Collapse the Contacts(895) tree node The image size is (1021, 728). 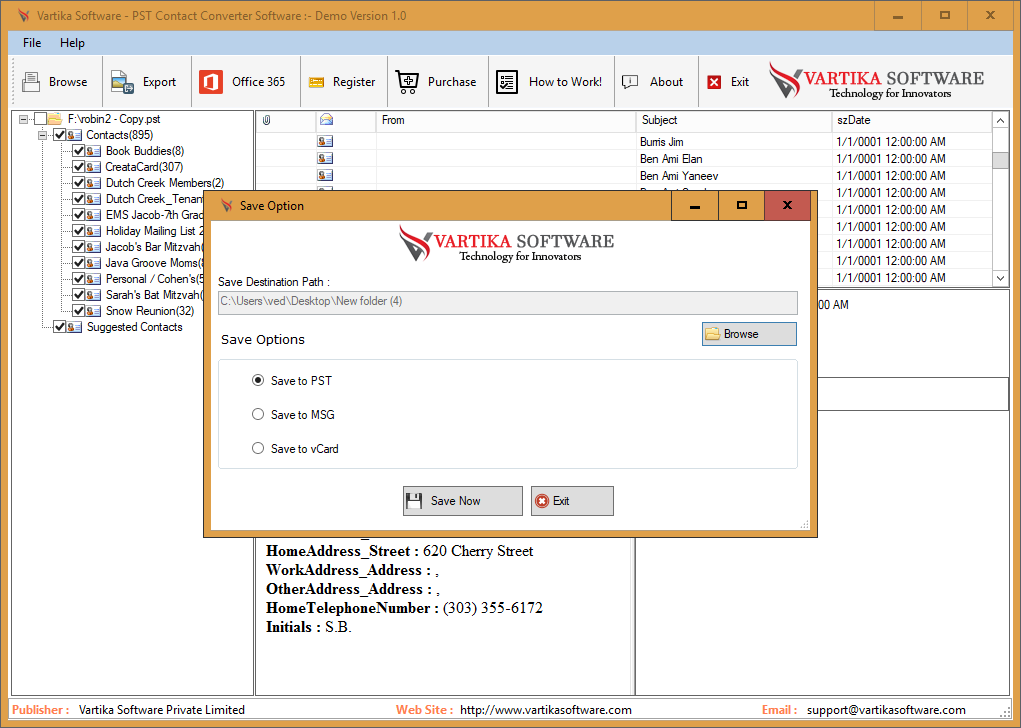42,135
